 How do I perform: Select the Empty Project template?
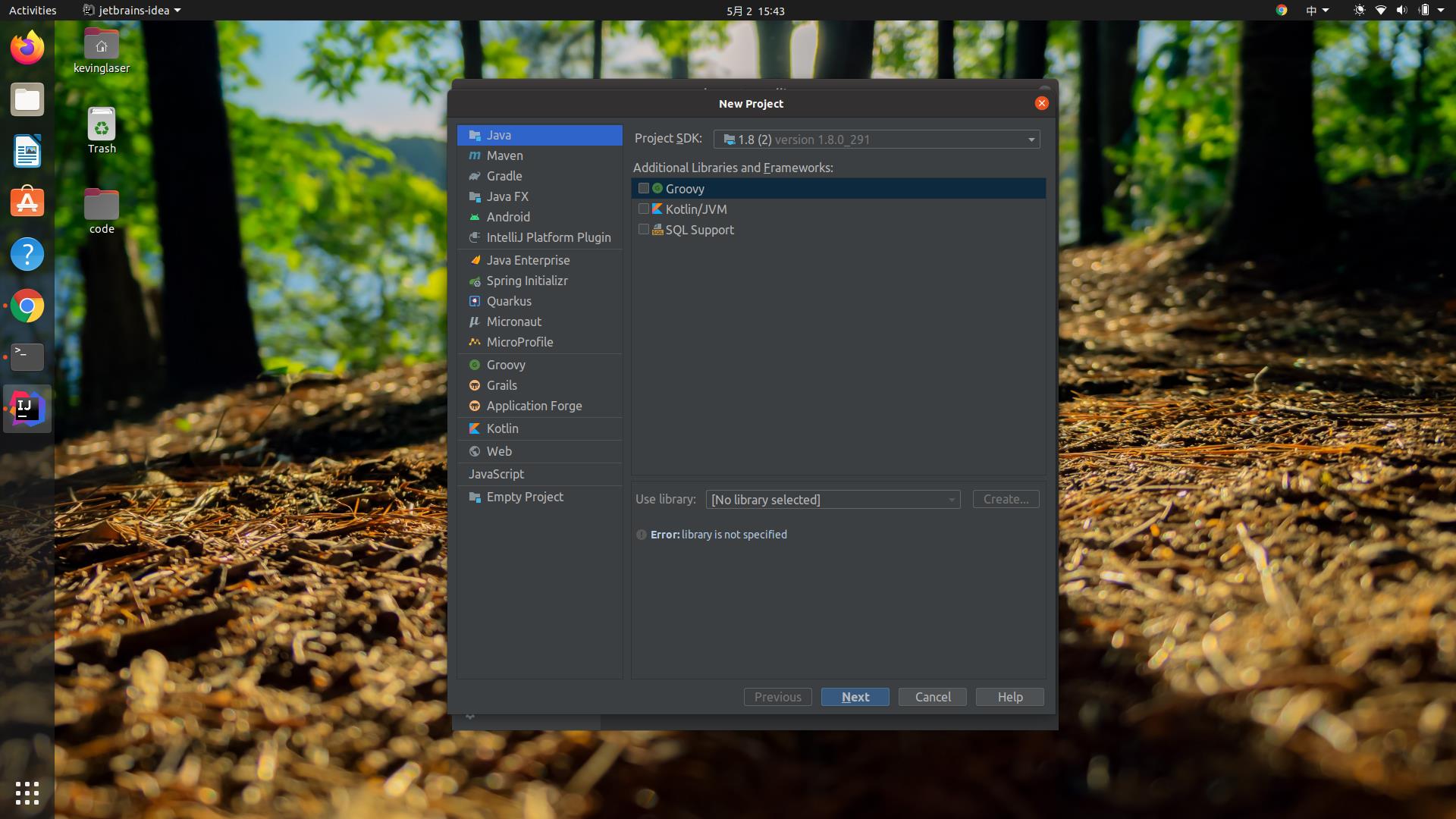525,496
